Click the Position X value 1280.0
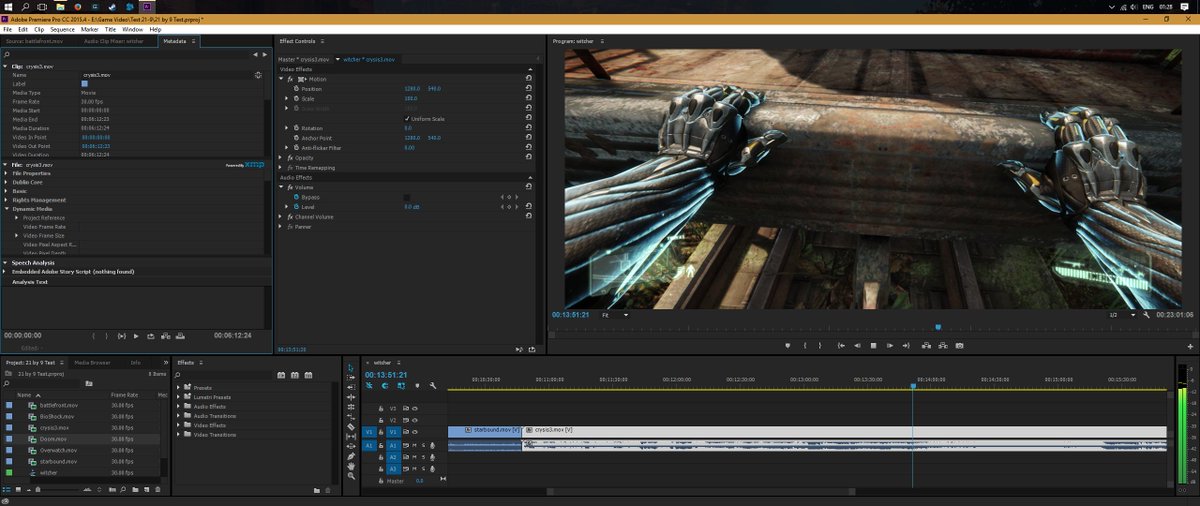 click(x=411, y=89)
